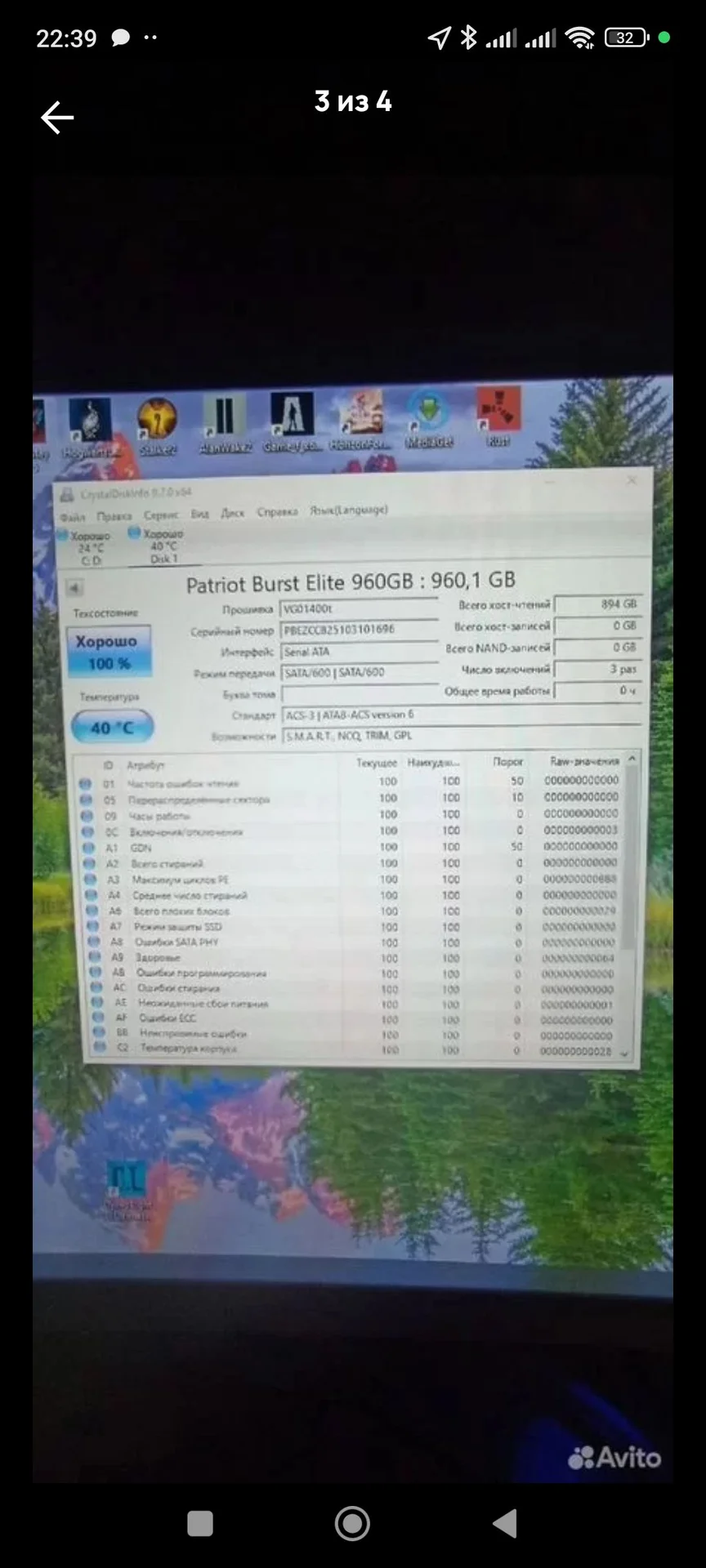
Task: Open the HorizonFor... desktop shortcut
Action: coord(360,421)
